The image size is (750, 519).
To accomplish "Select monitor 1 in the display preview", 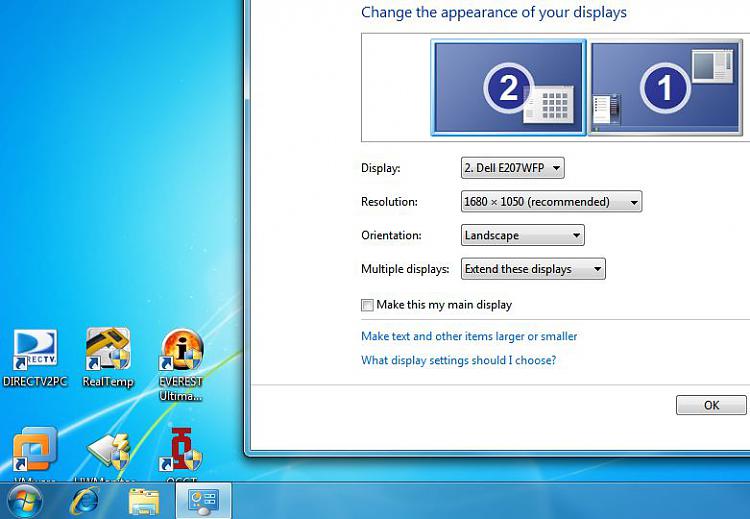I will (665, 88).
